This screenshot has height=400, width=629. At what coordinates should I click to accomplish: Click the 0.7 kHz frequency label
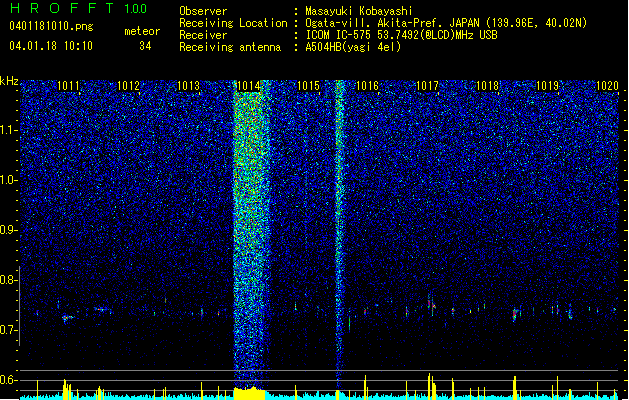8,330
